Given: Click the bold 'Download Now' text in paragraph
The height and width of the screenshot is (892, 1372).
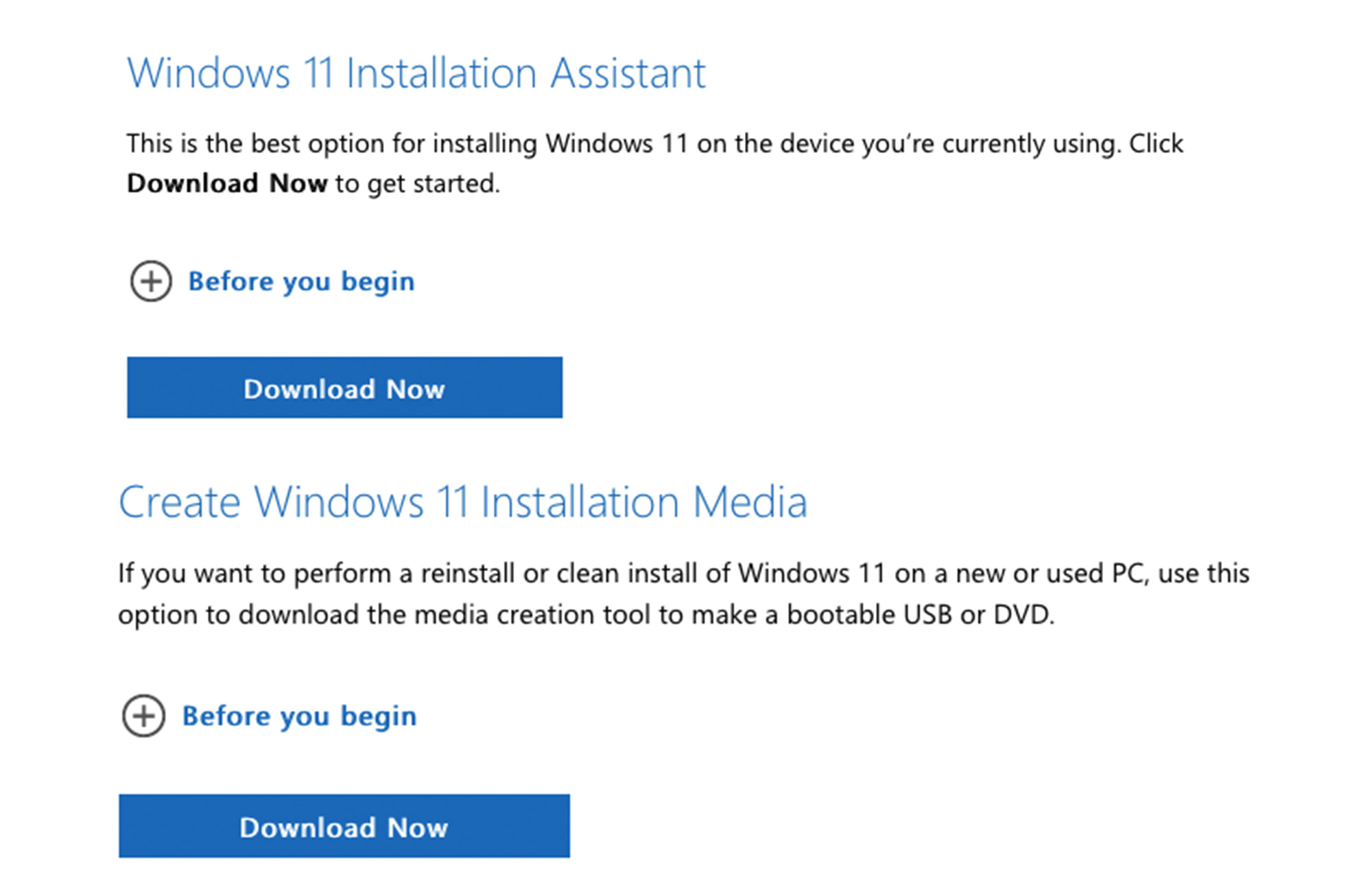Looking at the screenshot, I should [227, 183].
